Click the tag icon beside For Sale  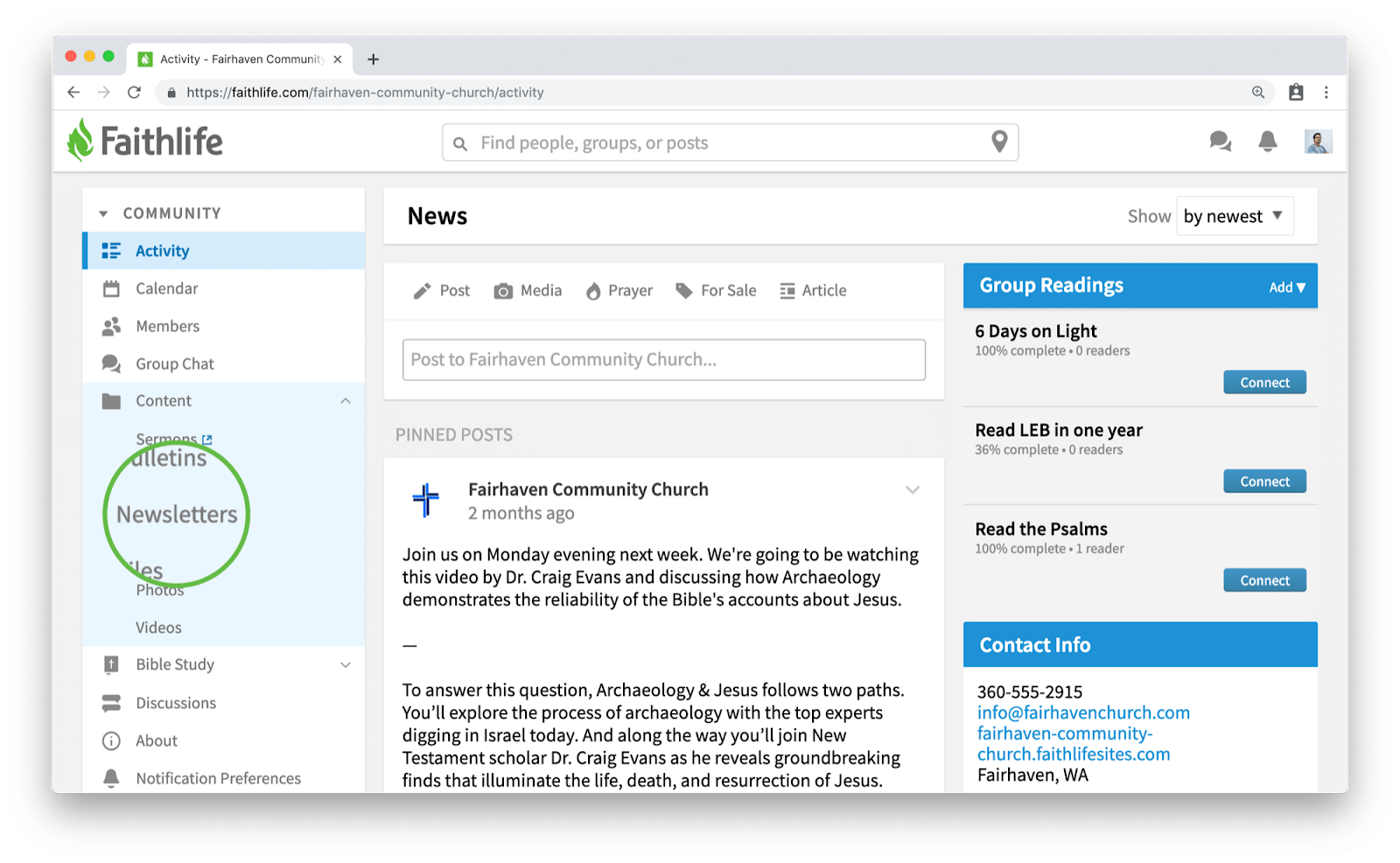click(684, 291)
